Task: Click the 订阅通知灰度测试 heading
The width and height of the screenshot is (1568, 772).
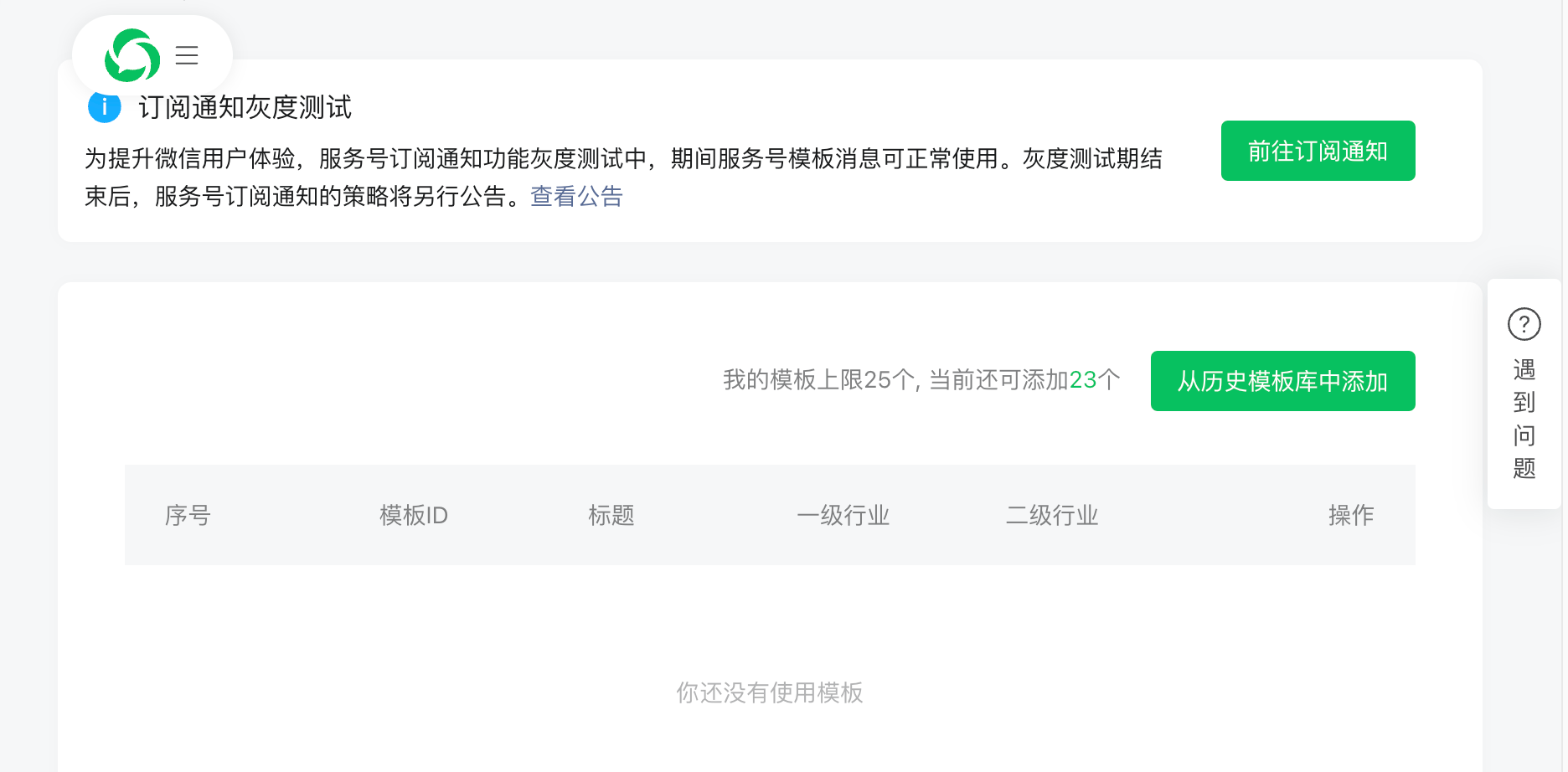Action: click(245, 107)
